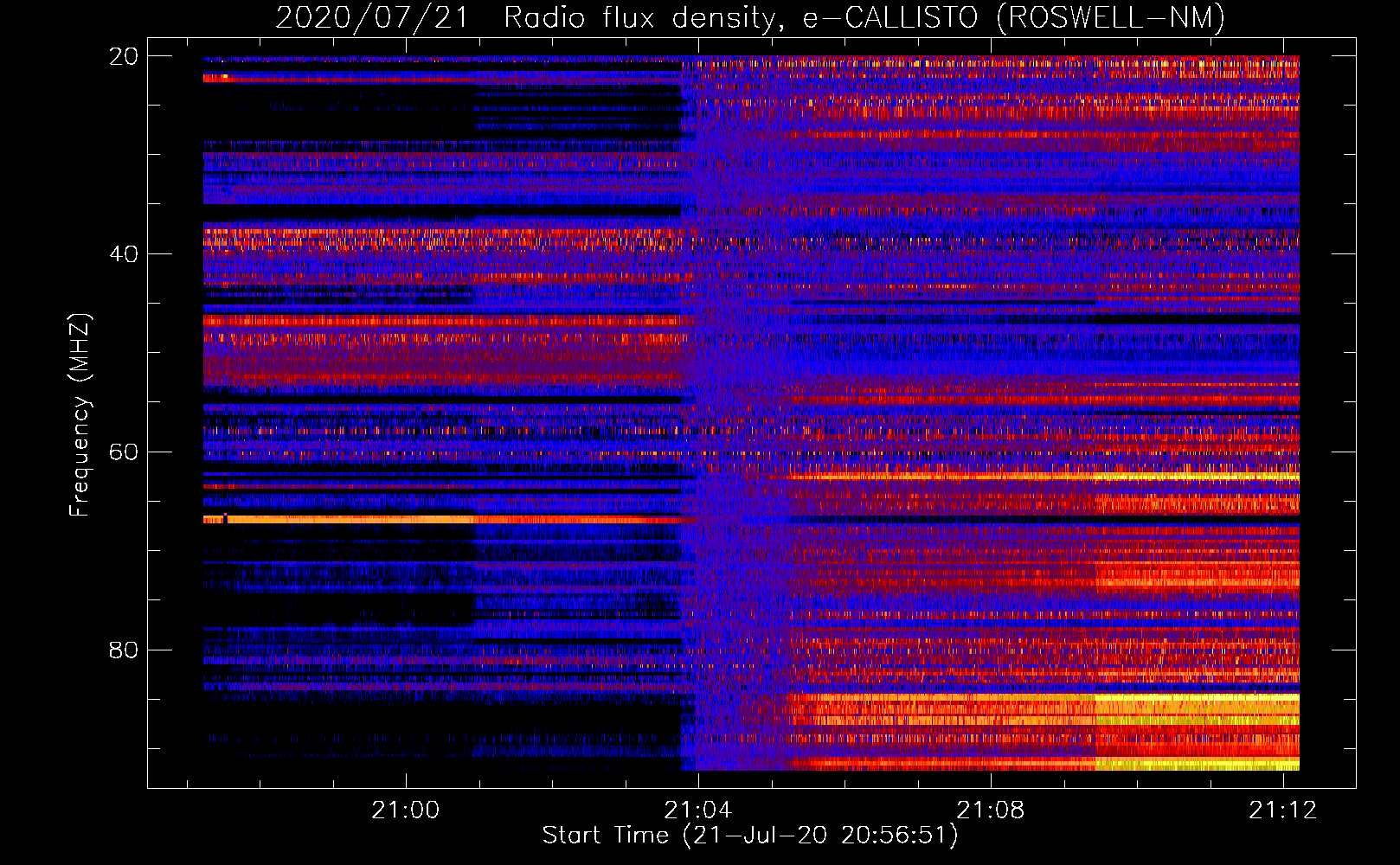Viewport: 1400px width, 865px height.
Task: Click the 60 MHz frequency tick label
Action: coord(123,452)
